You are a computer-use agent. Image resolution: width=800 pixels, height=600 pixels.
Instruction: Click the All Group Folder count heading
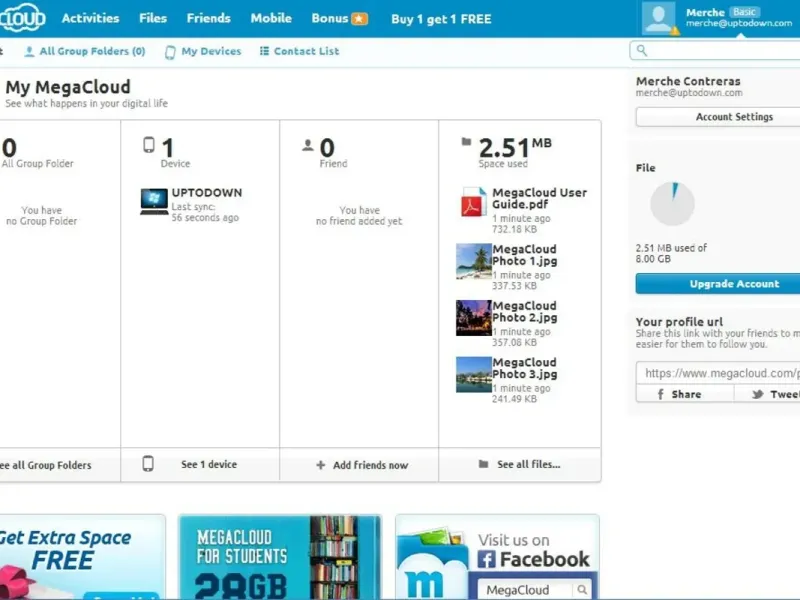tap(9, 148)
